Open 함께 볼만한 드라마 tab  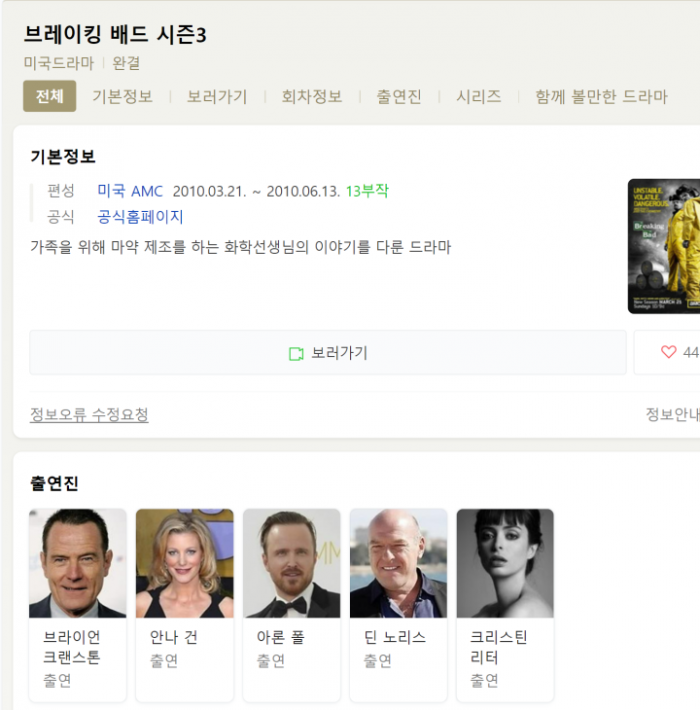[601, 97]
